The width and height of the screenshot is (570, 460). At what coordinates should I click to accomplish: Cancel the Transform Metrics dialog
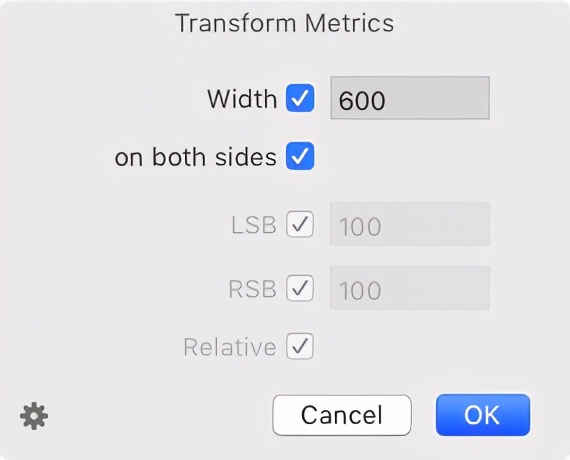(342, 415)
